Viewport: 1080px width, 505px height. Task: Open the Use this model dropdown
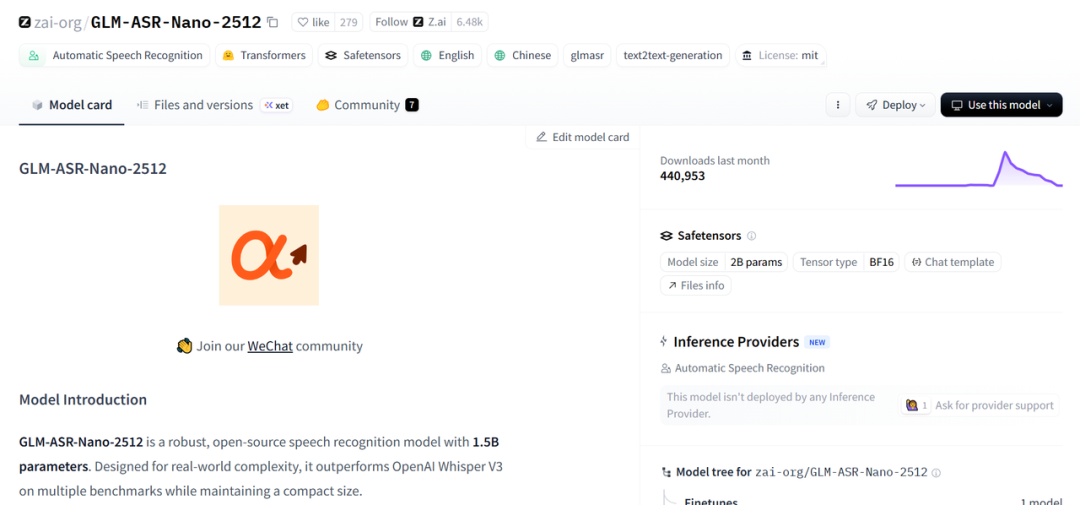[x=1001, y=105]
